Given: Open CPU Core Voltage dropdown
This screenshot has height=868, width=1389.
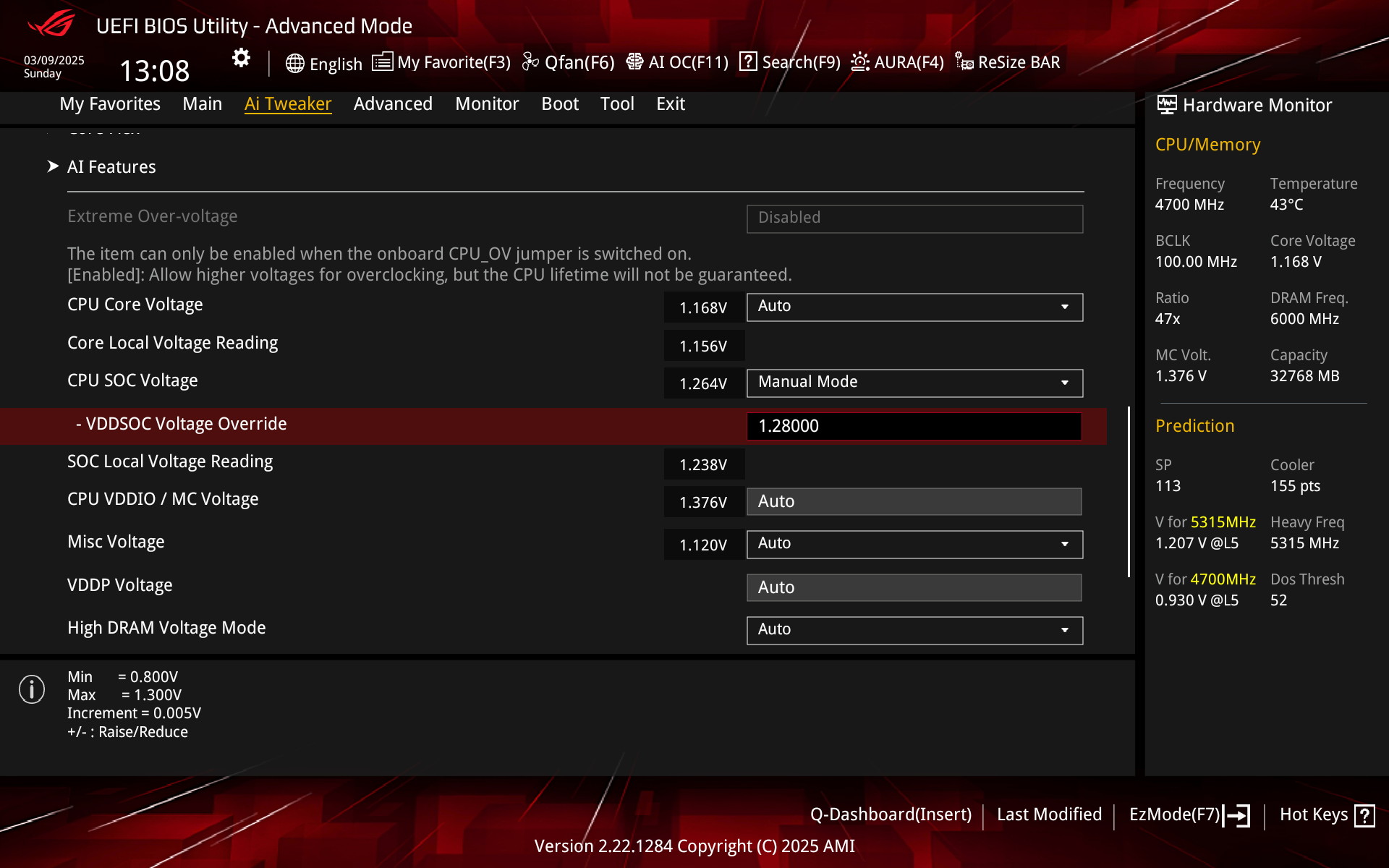Looking at the screenshot, I should tap(914, 307).
